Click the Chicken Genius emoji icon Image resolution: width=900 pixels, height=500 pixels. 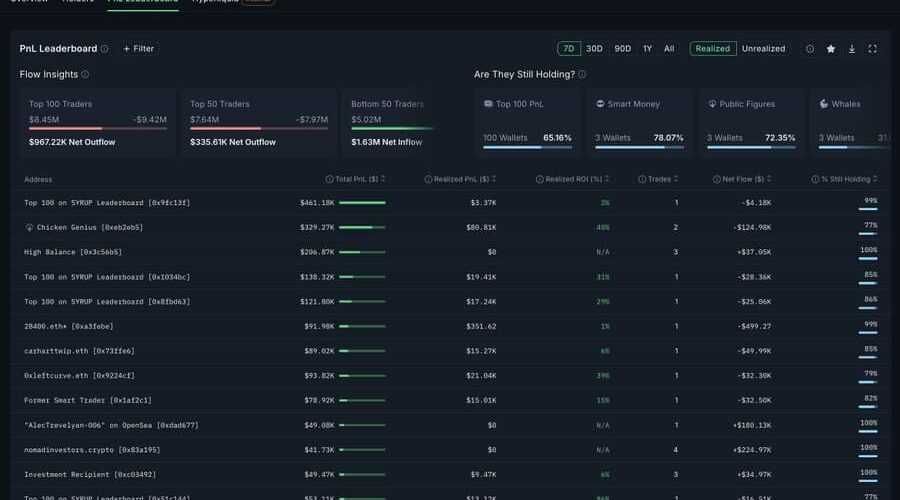pos(29,227)
